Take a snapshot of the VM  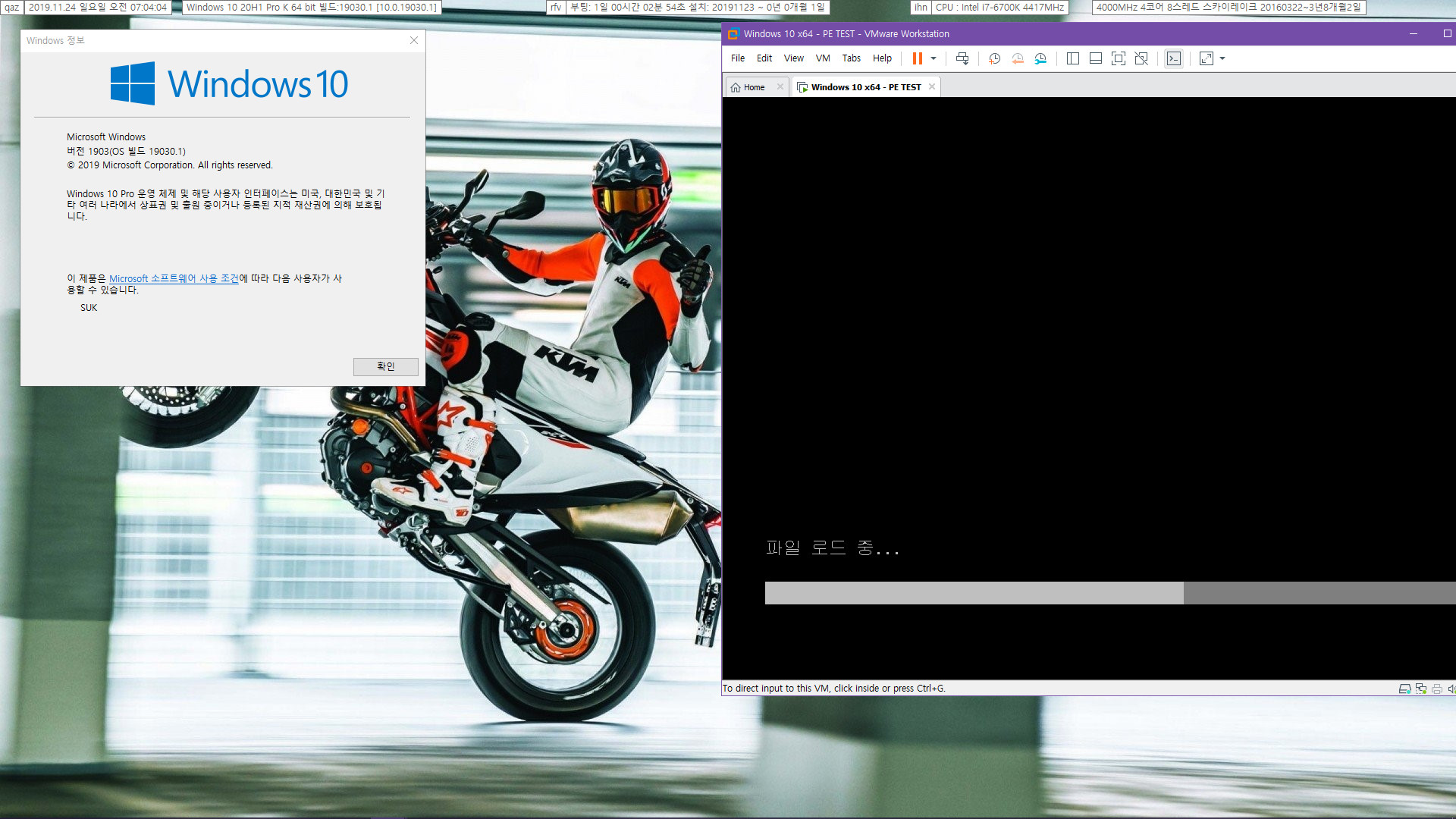coord(995,58)
